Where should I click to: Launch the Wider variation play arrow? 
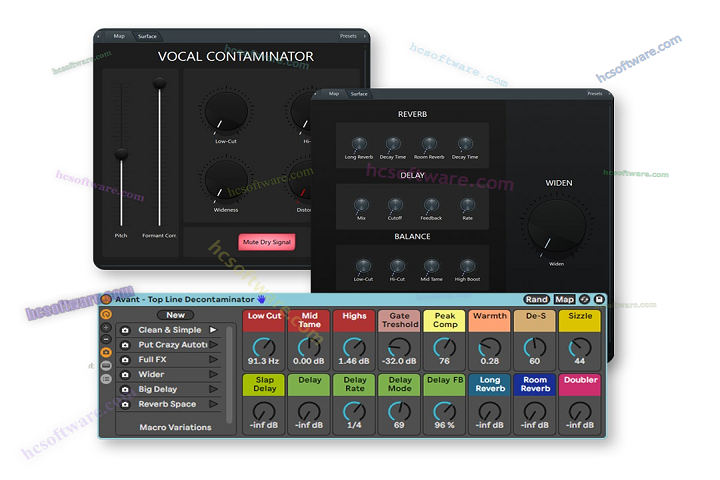click(213, 374)
